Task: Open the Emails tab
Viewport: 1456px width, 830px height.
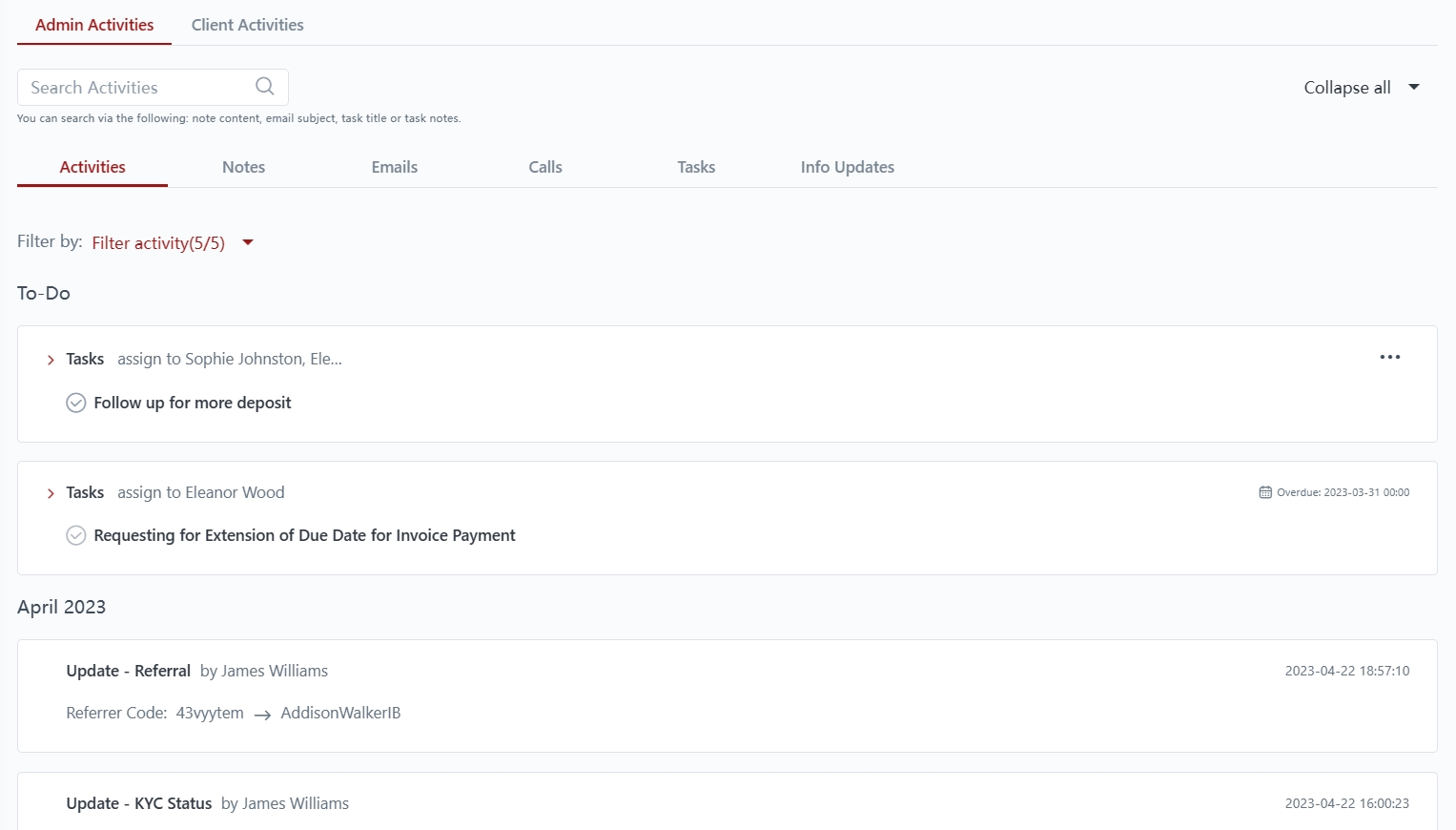Action: coord(394,167)
